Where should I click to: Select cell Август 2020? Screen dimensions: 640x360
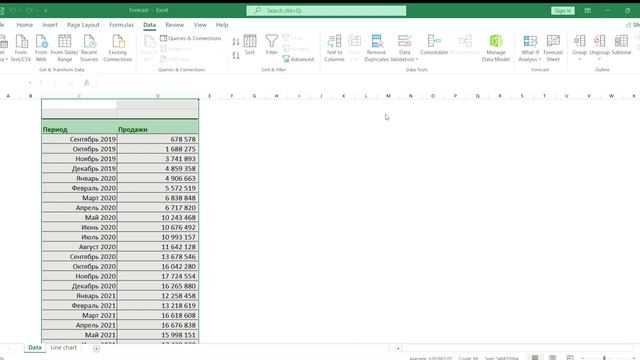click(x=79, y=247)
